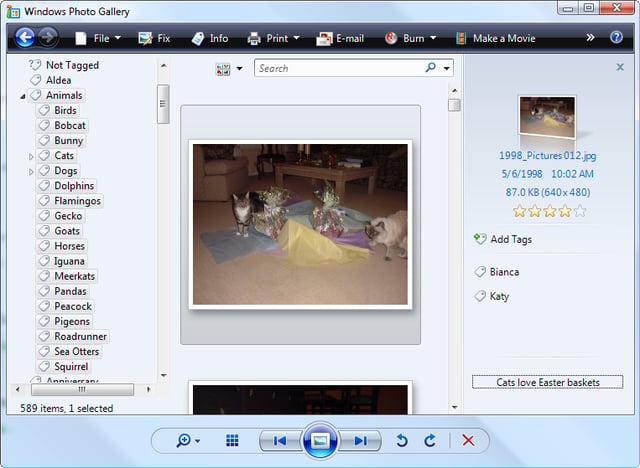The width and height of the screenshot is (640, 468).
Task: Set rating to two stars
Action: tap(535, 211)
